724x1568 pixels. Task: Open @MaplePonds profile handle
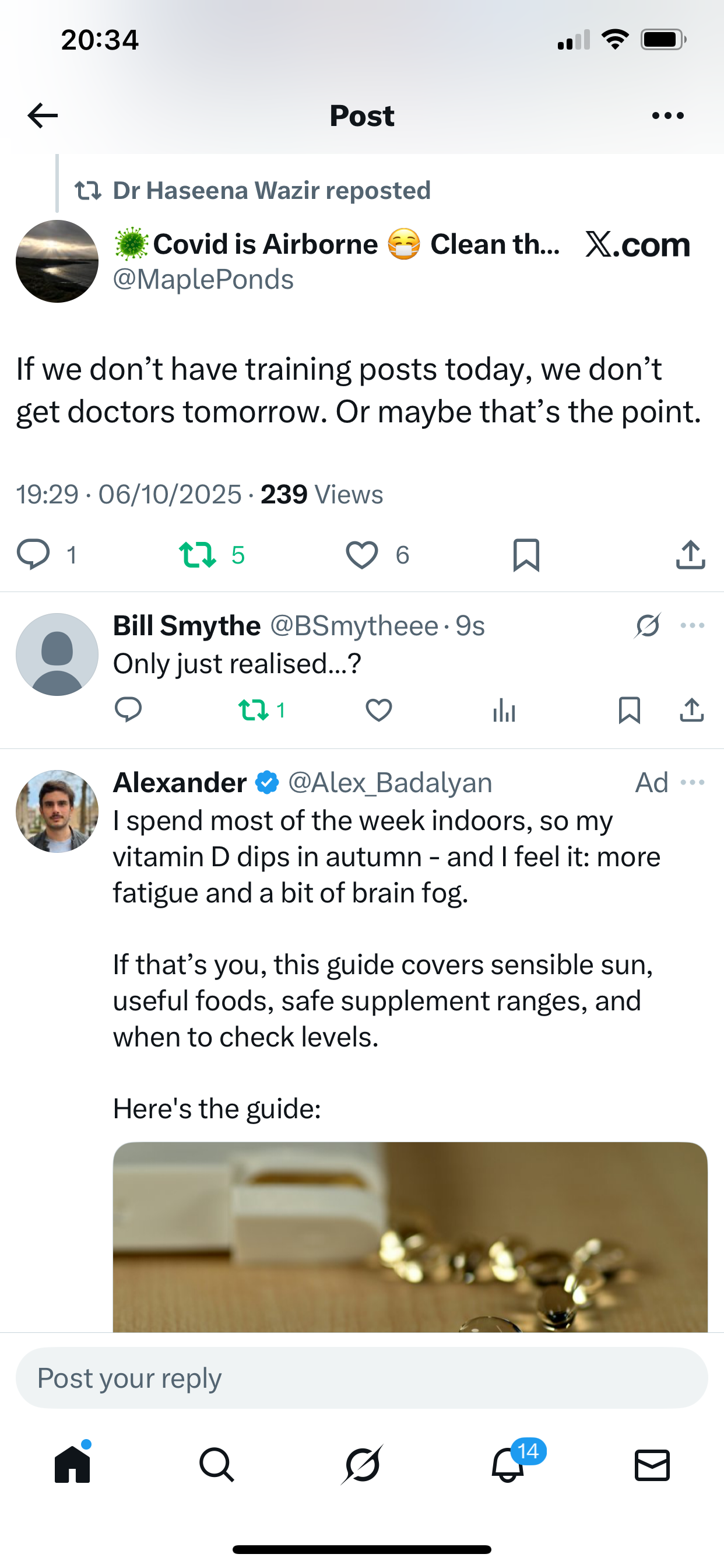203,280
